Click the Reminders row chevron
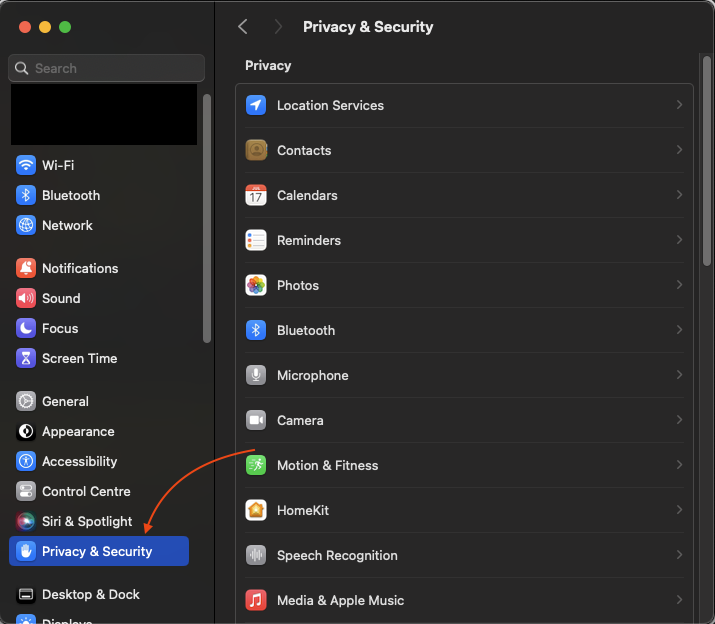Viewport: 715px width, 624px height. point(679,240)
